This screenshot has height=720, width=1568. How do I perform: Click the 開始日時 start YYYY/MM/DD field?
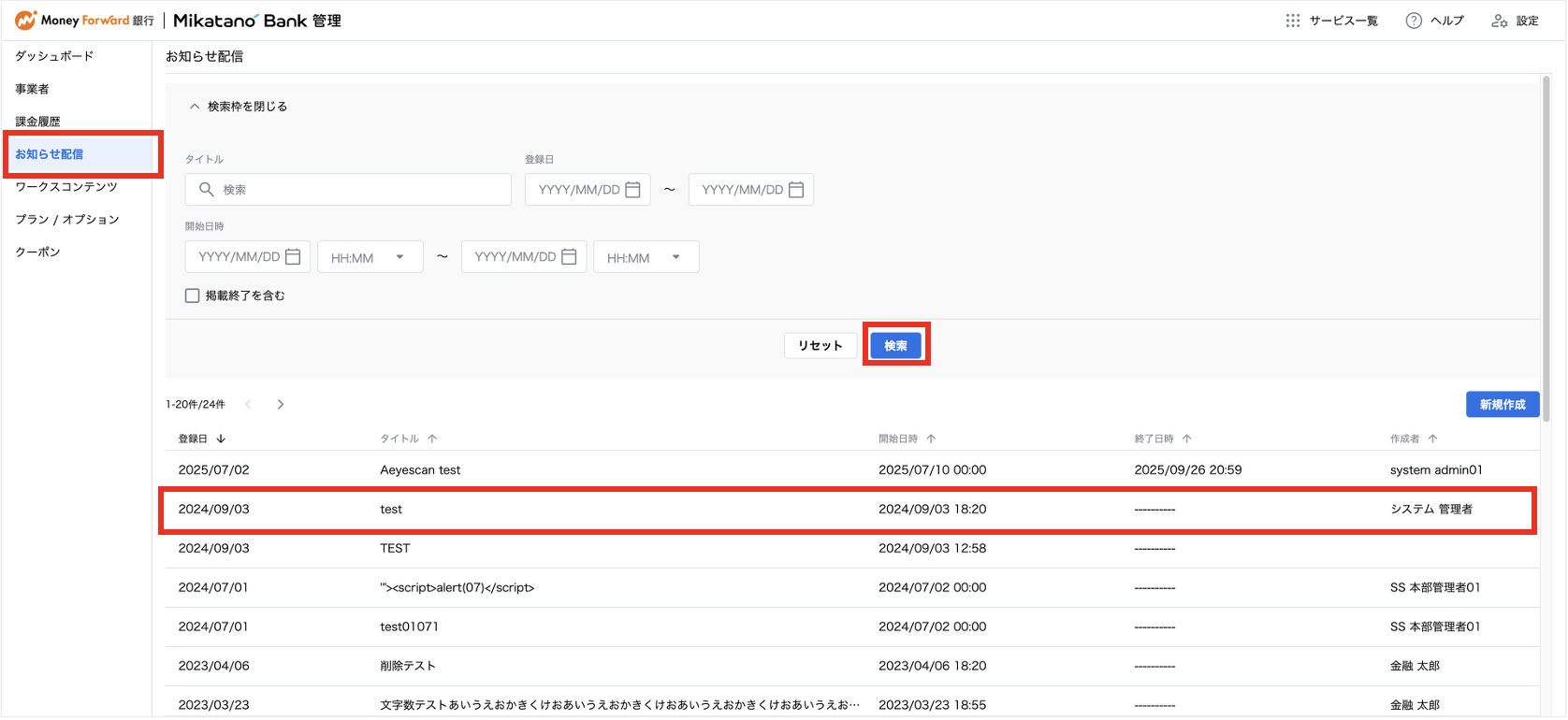coord(248,257)
